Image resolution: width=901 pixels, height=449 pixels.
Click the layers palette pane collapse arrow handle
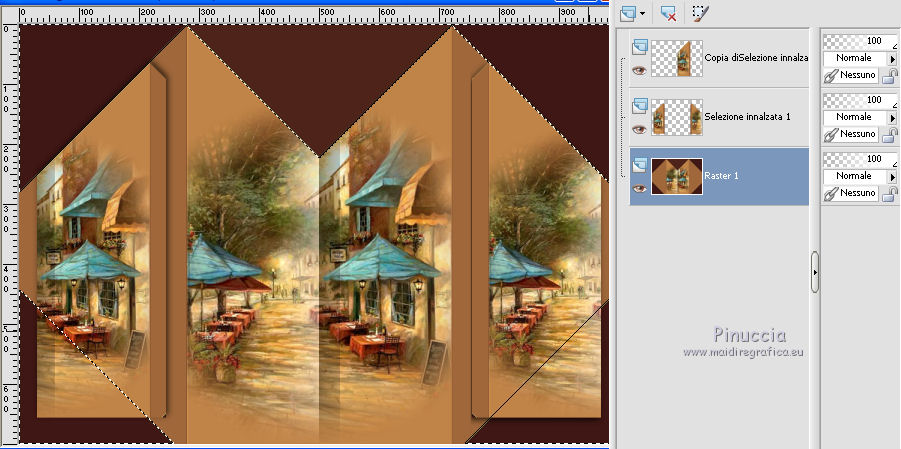(x=815, y=272)
